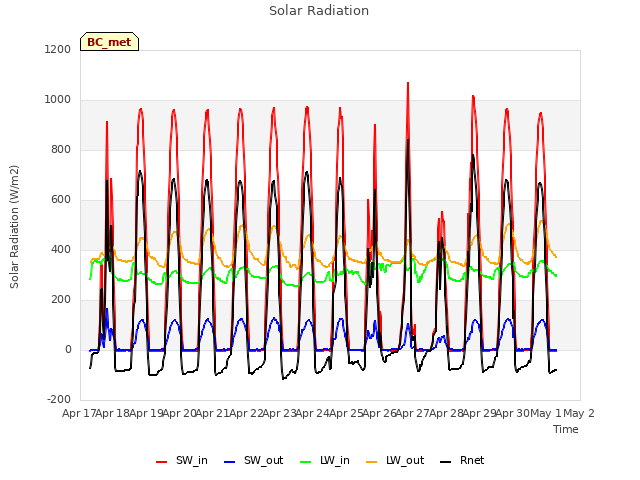
Task: Click the Apr 17 x-axis tick label
Action: (79, 413)
